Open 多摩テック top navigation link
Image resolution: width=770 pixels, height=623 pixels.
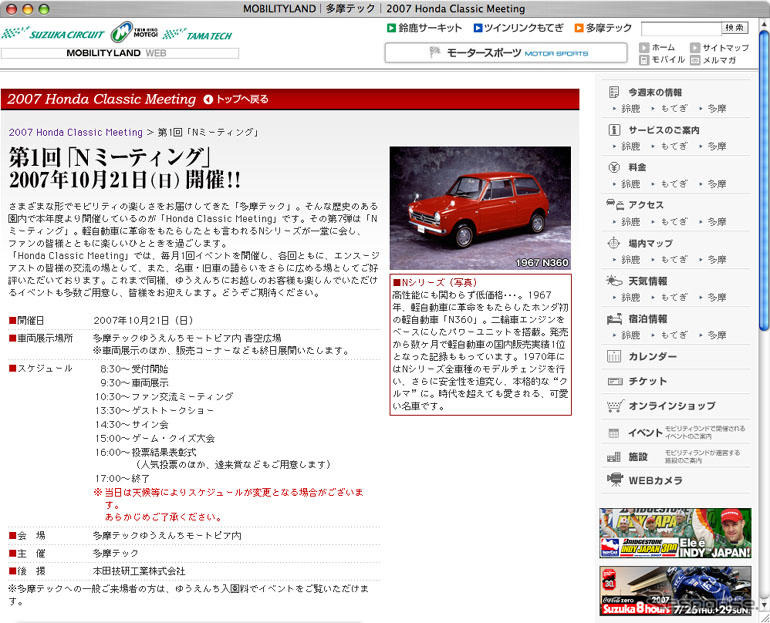[x=603, y=28]
